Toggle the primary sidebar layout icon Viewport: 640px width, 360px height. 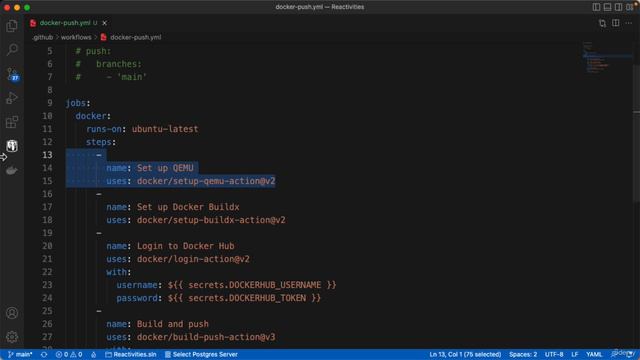(596, 7)
